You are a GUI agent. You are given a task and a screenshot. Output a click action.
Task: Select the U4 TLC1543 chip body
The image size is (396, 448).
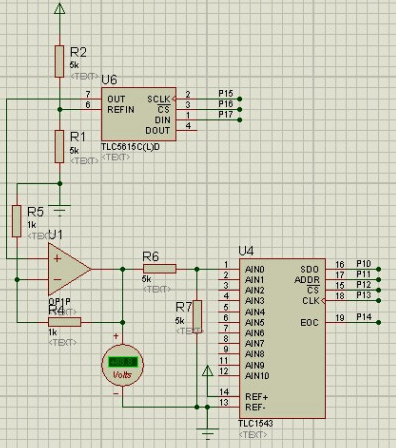282,338
